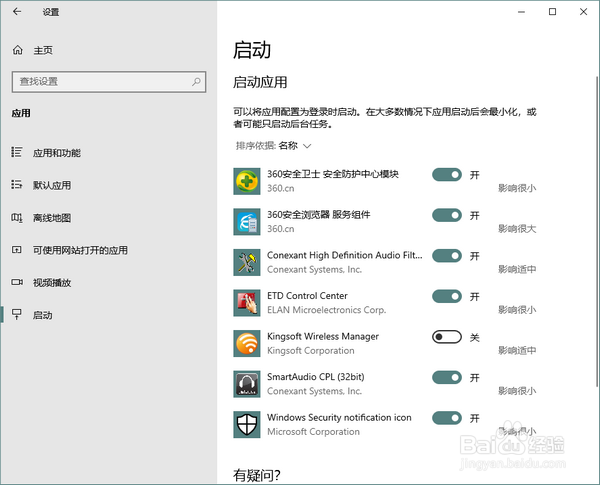600x485 pixels.
Task: Click the Conexant High Definition Audio Filt... text
Action: point(345,255)
